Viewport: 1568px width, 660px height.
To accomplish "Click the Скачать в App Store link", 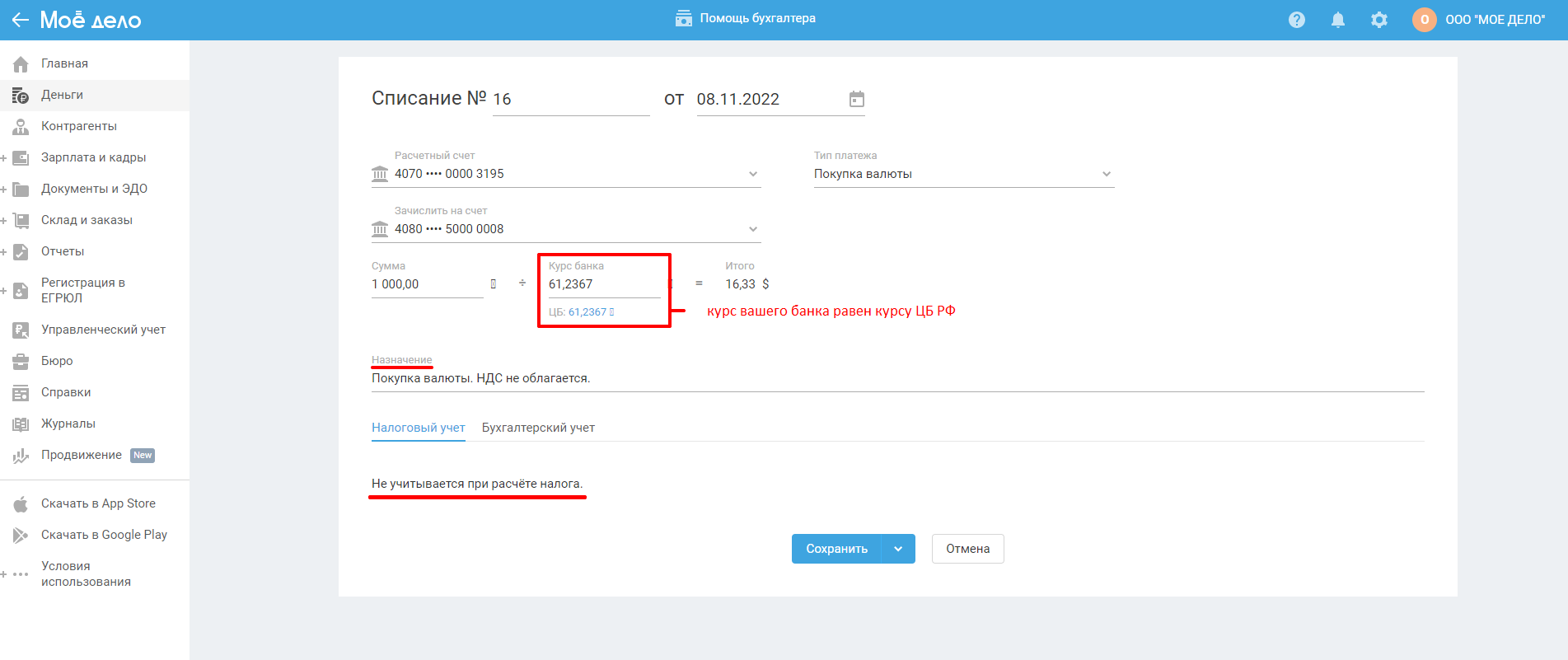I will [98, 503].
